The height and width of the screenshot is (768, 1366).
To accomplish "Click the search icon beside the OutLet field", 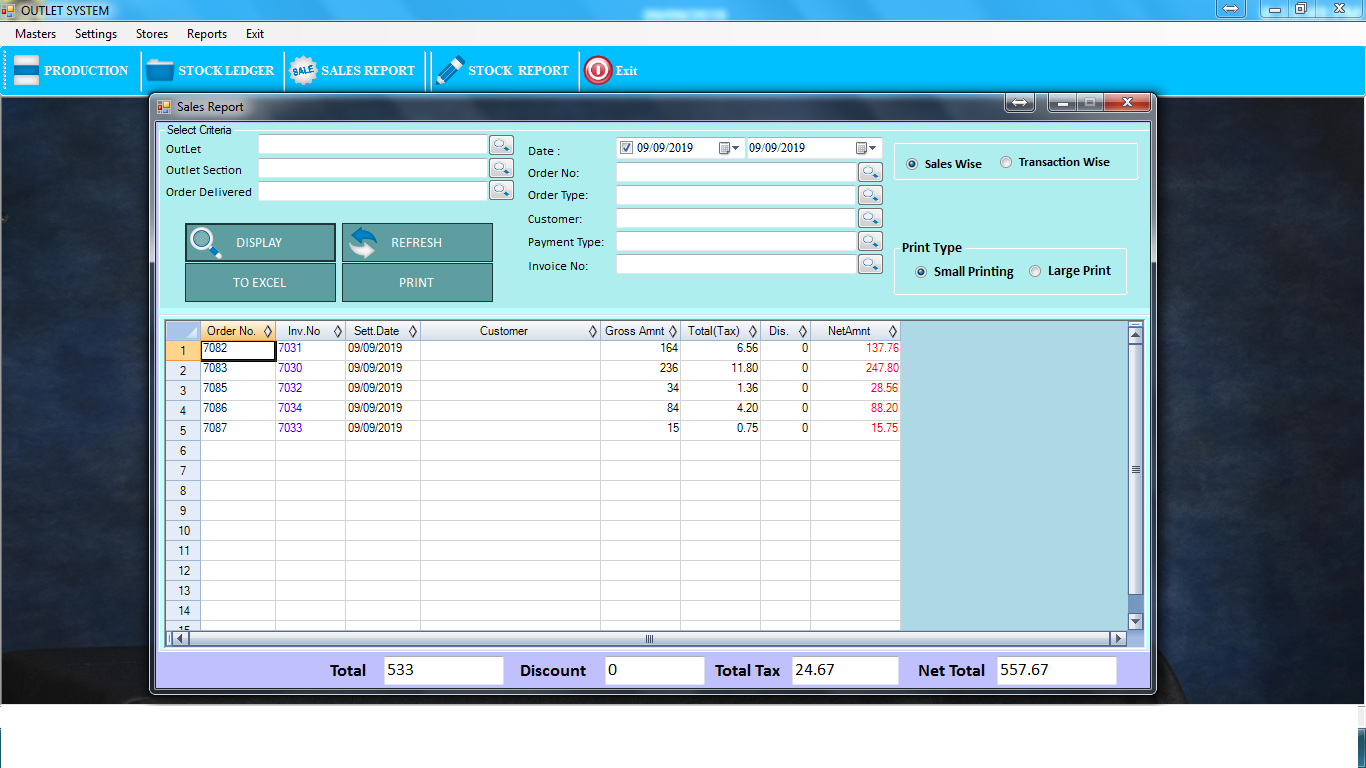I will point(501,145).
